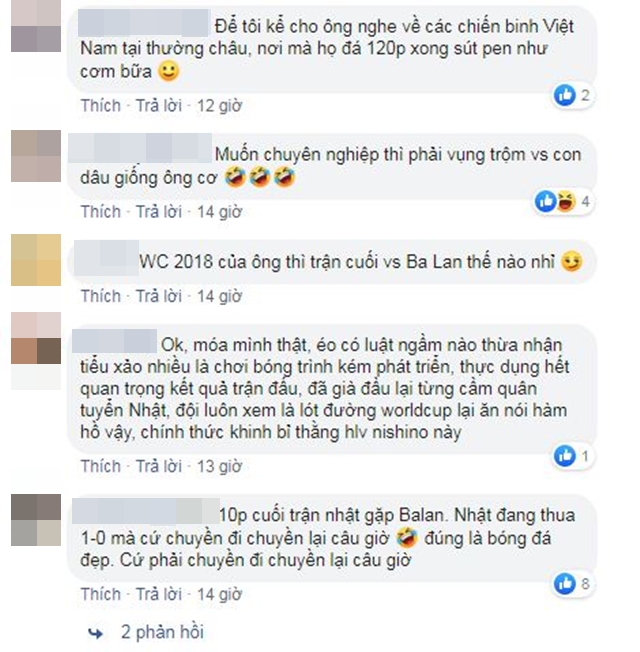
Task: Open the first commenter's profile avatar
Action: tap(36, 26)
